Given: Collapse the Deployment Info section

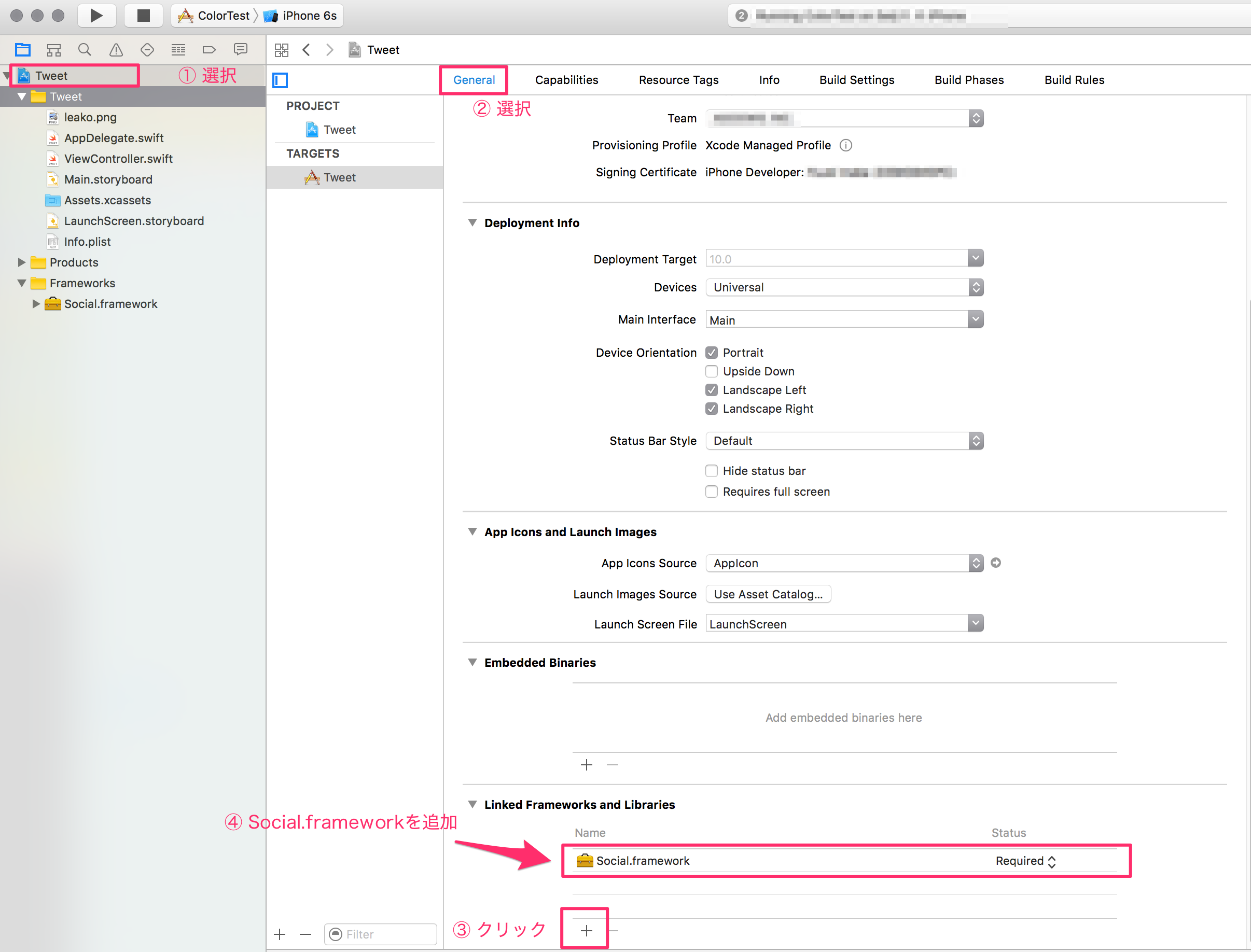Looking at the screenshot, I should coord(472,222).
